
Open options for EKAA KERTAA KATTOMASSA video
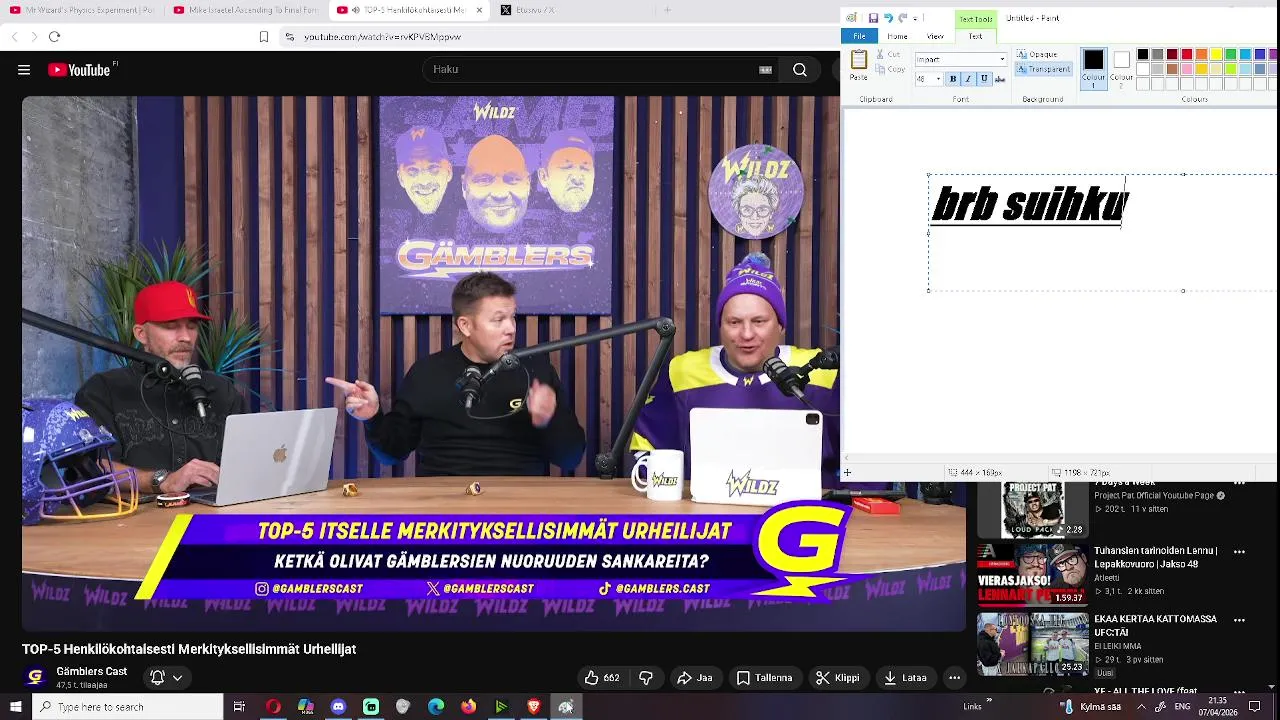1239,619
